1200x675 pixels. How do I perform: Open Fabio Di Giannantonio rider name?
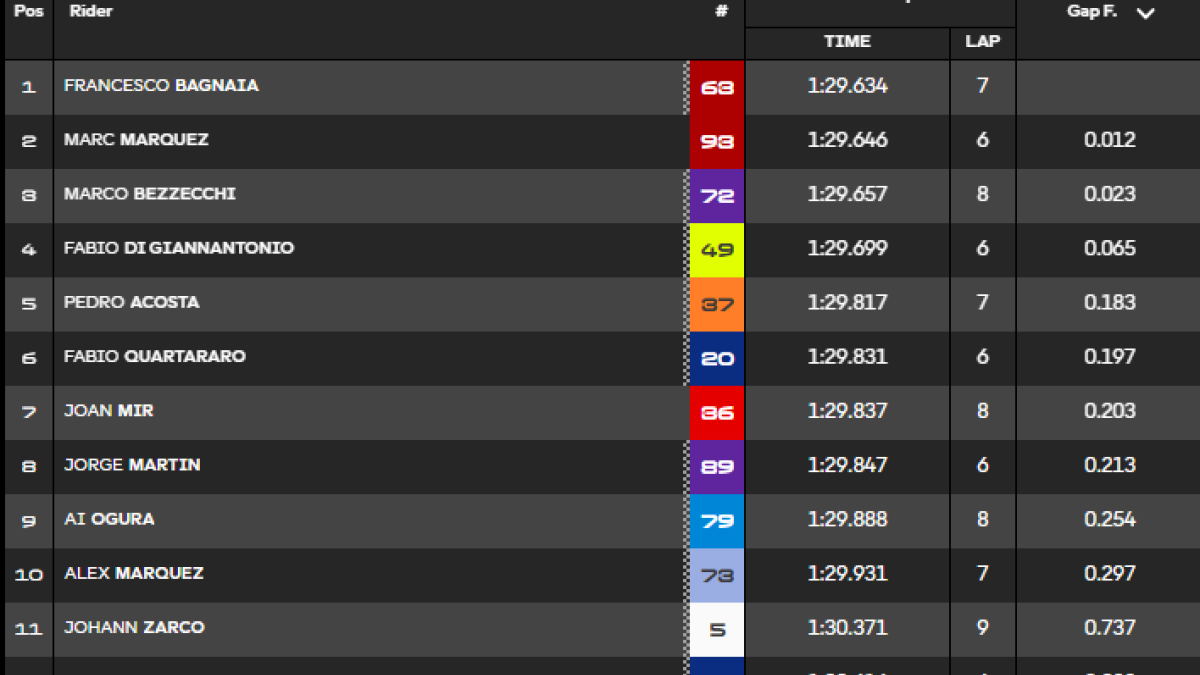[x=179, y=248]
